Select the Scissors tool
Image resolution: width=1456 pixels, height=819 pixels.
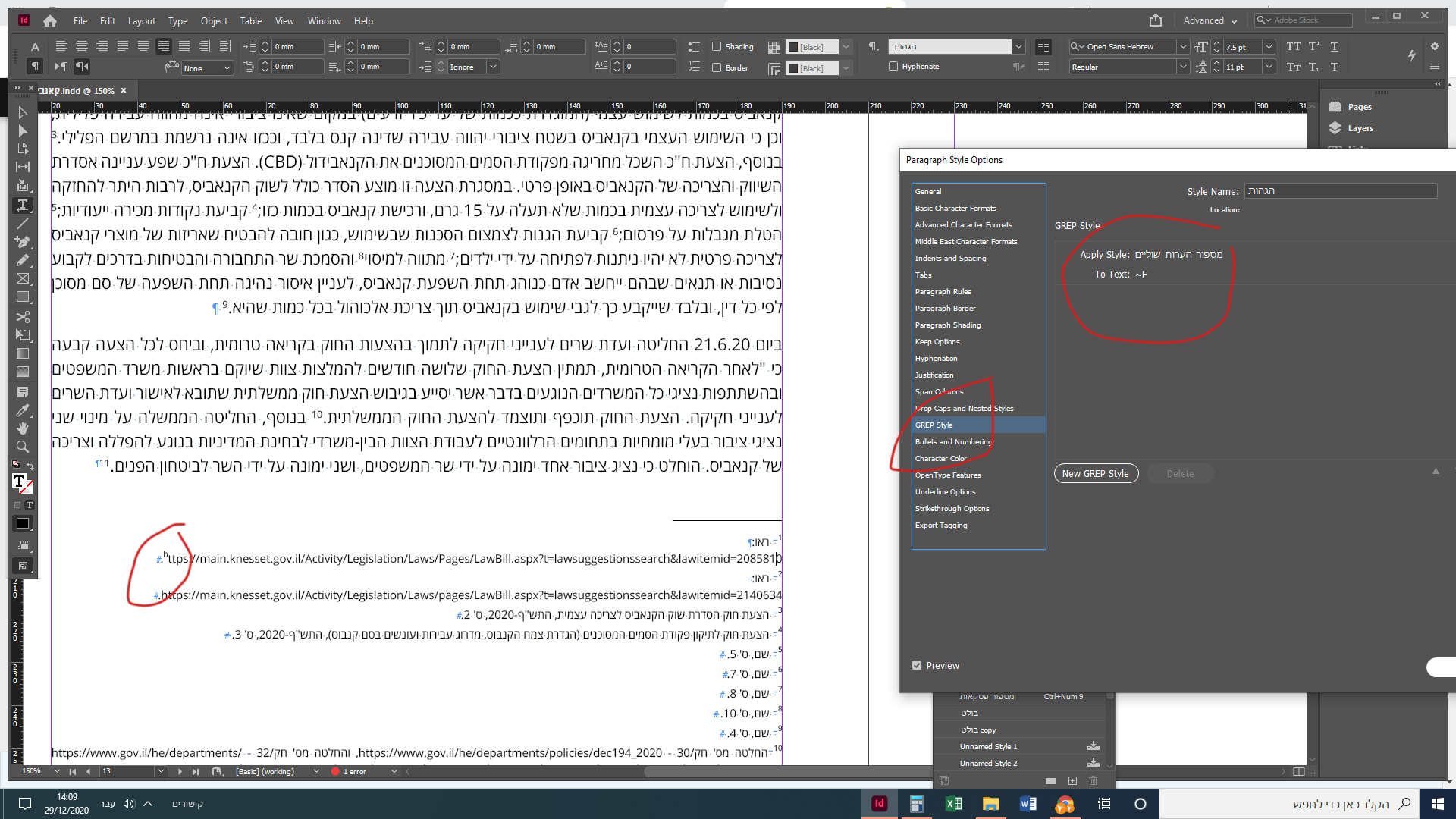23,316
